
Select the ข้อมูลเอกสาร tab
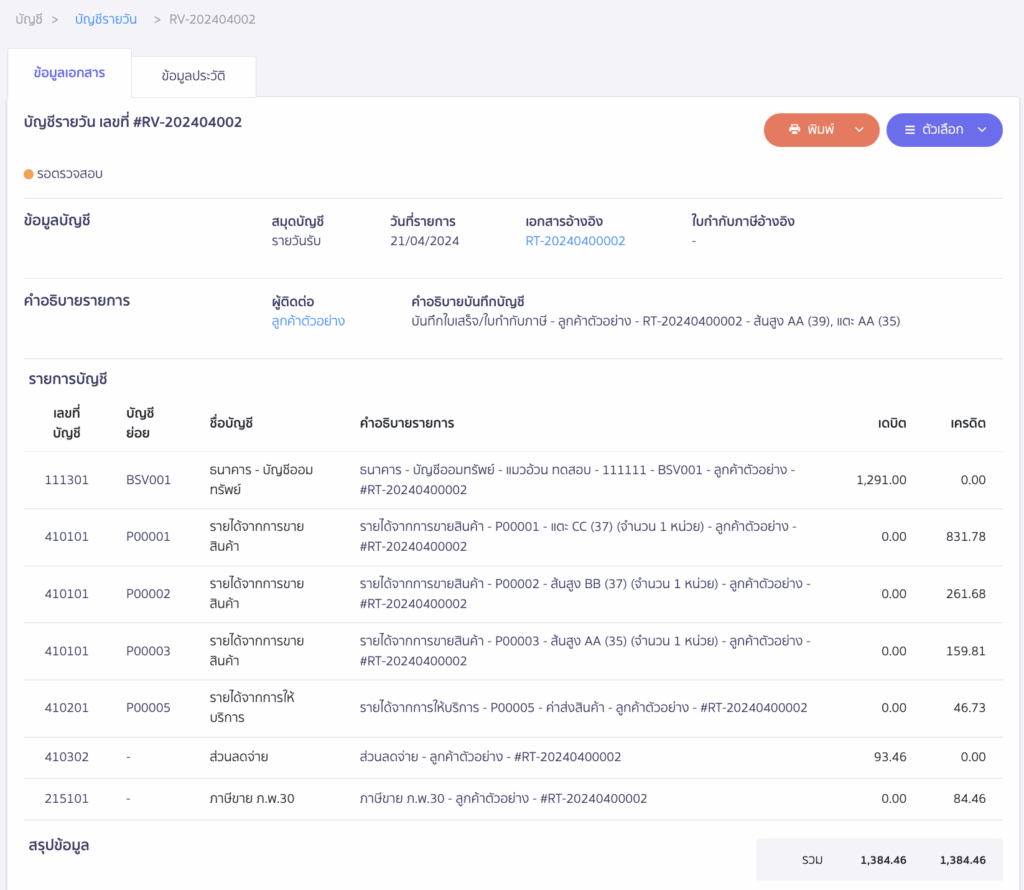(x=69, y=73)
